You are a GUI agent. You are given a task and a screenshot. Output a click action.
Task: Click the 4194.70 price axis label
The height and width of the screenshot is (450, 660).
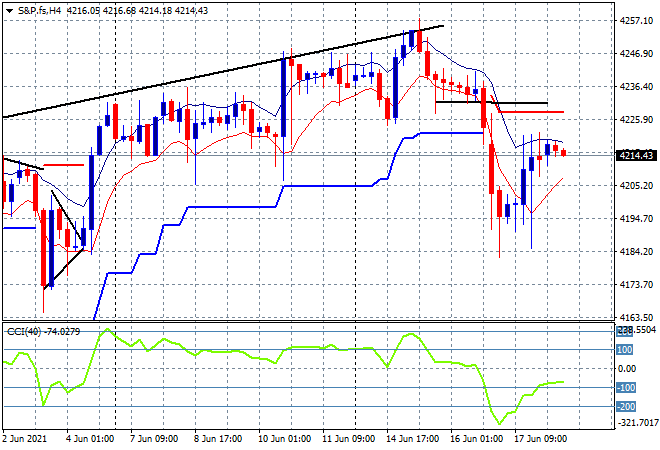tap(636, 218)
